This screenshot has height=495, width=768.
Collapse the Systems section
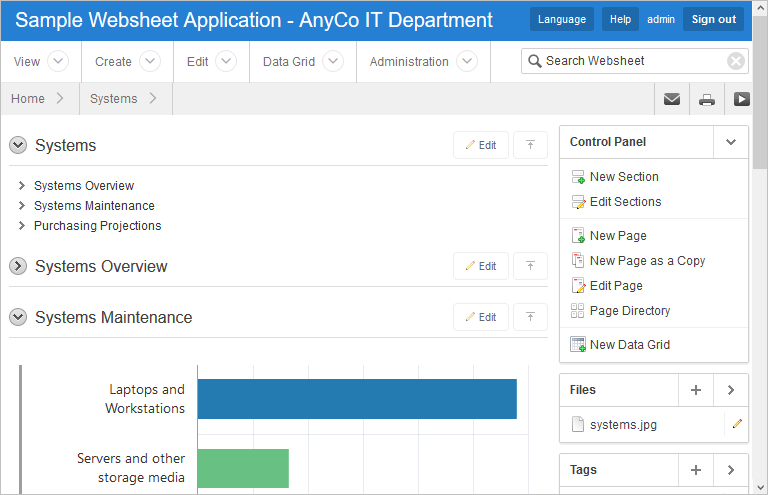pyautogui.click(x=18, y=146)
